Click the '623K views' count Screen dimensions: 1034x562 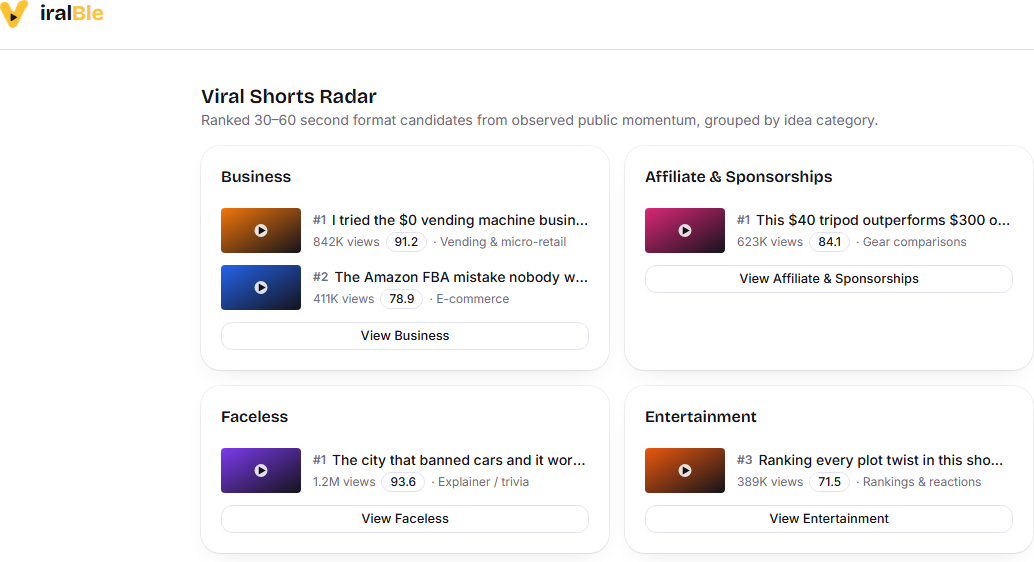click(x=770, y=242)
